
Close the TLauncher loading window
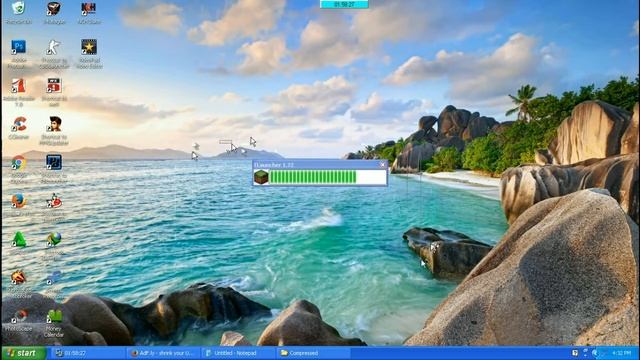coord(382,164)
